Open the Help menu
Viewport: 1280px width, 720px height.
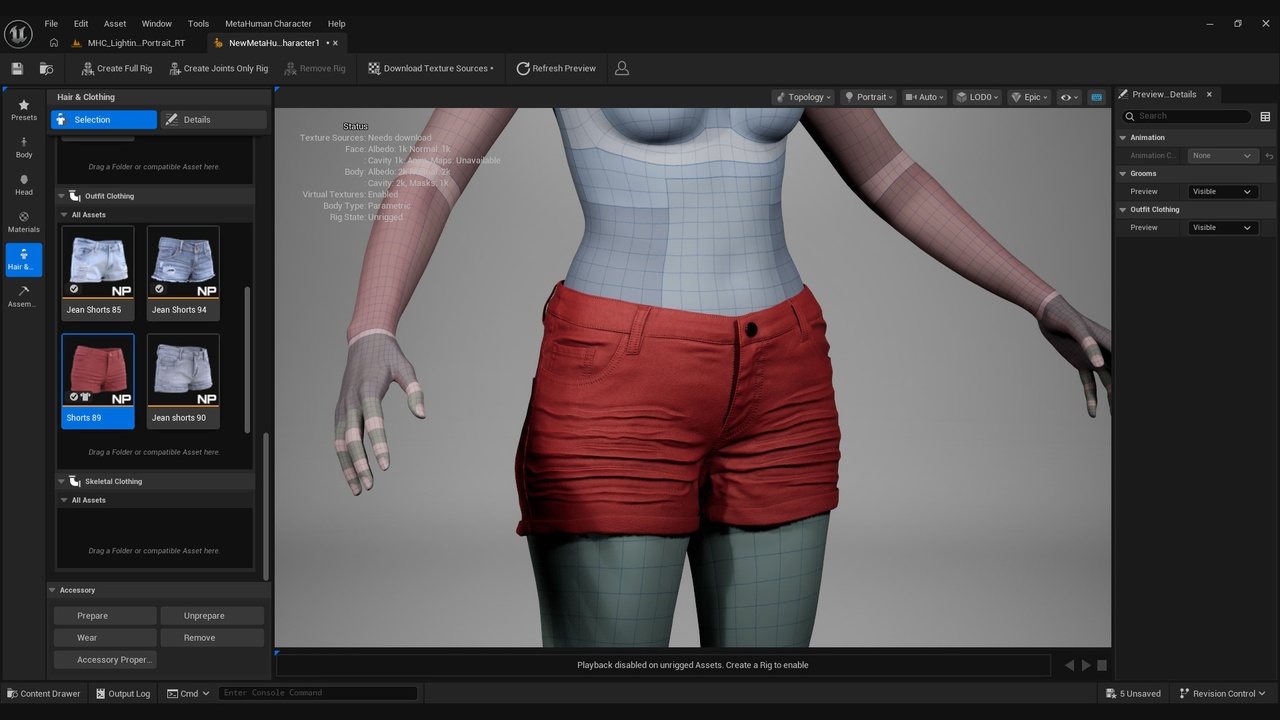[x=337, y=23]
